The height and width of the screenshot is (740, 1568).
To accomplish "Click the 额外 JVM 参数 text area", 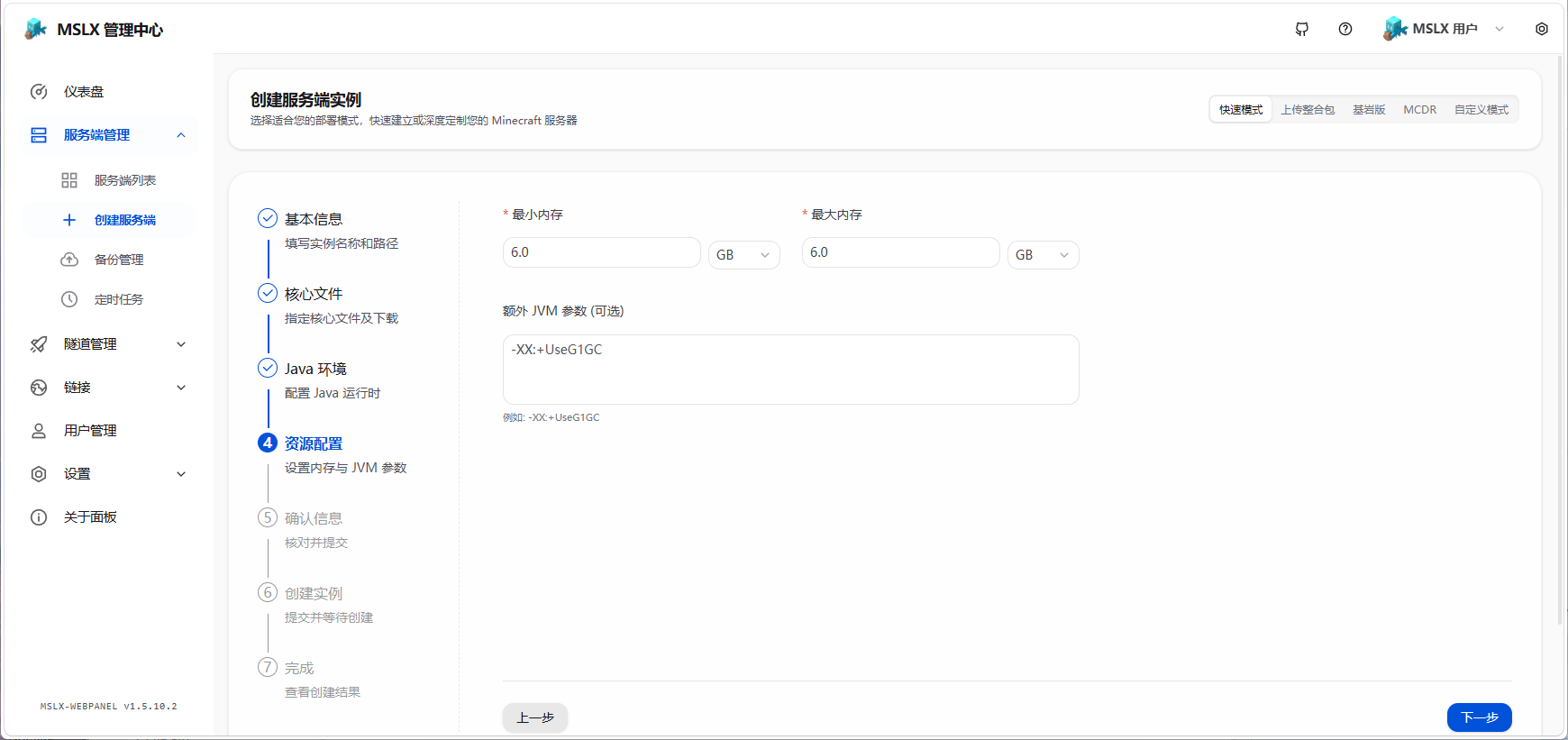I will click(x=791, y=370).
